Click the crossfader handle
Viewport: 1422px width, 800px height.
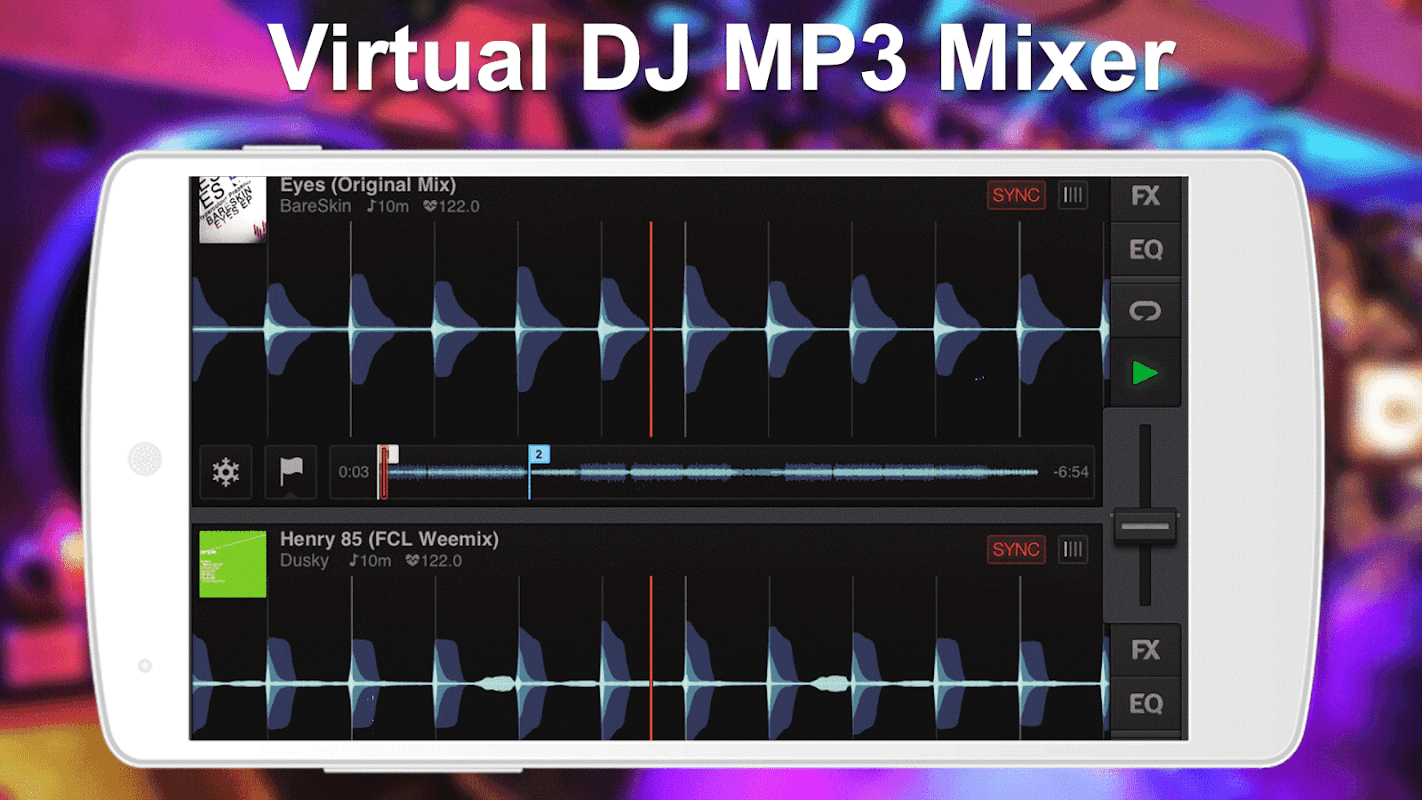click(1146, 526)
